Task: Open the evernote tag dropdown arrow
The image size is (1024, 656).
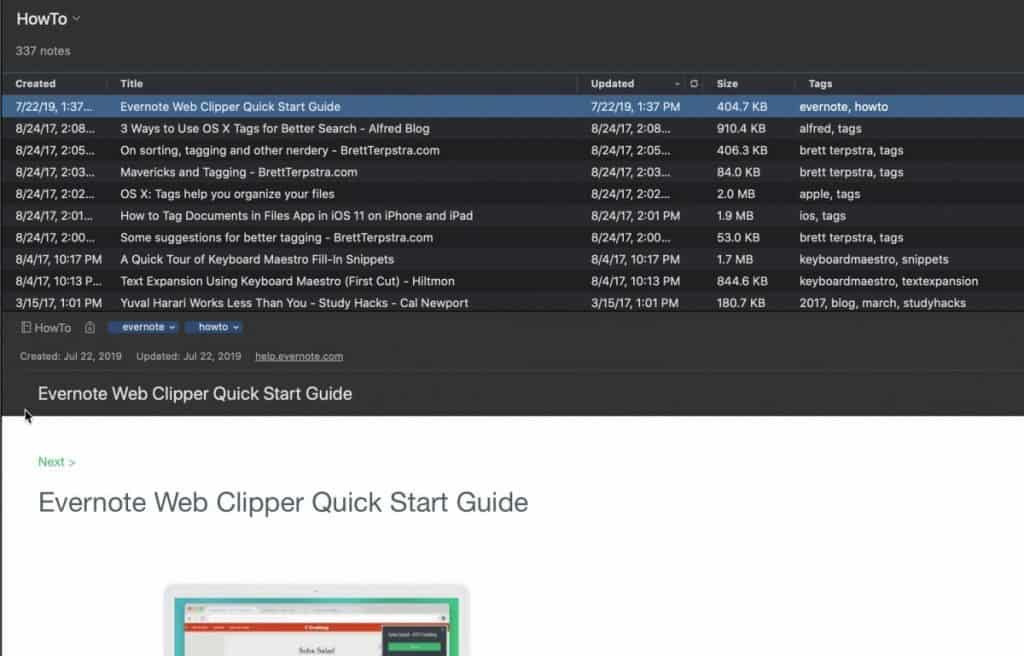Action: point(172,327)
